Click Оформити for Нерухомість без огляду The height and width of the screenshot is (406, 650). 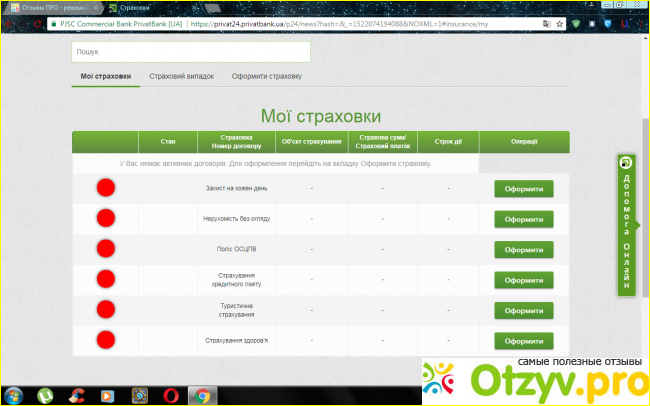pos(523,218)
